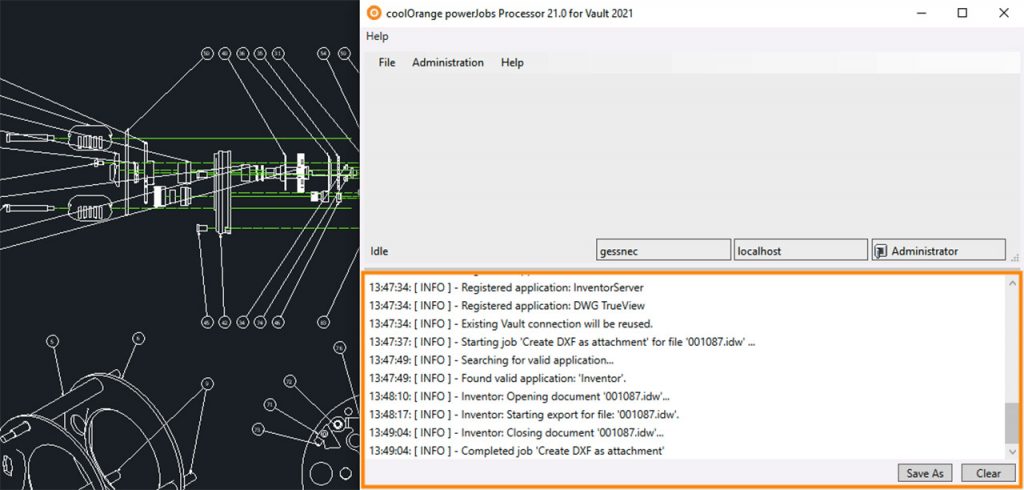Select log line 'Existing Vault connection will be reused.'
This screenshot has width=1024, height=490.
511,323
